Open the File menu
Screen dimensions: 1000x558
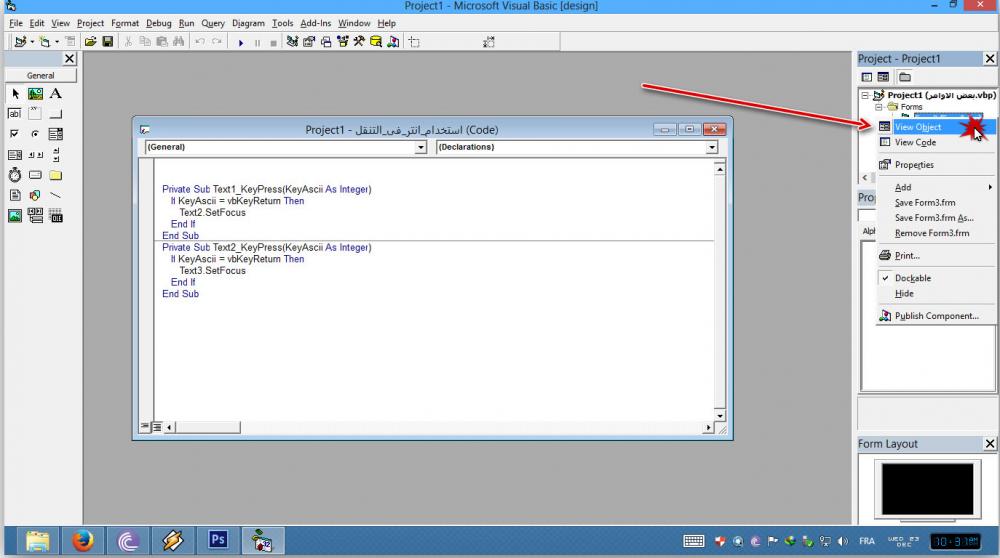coord(16,23)
